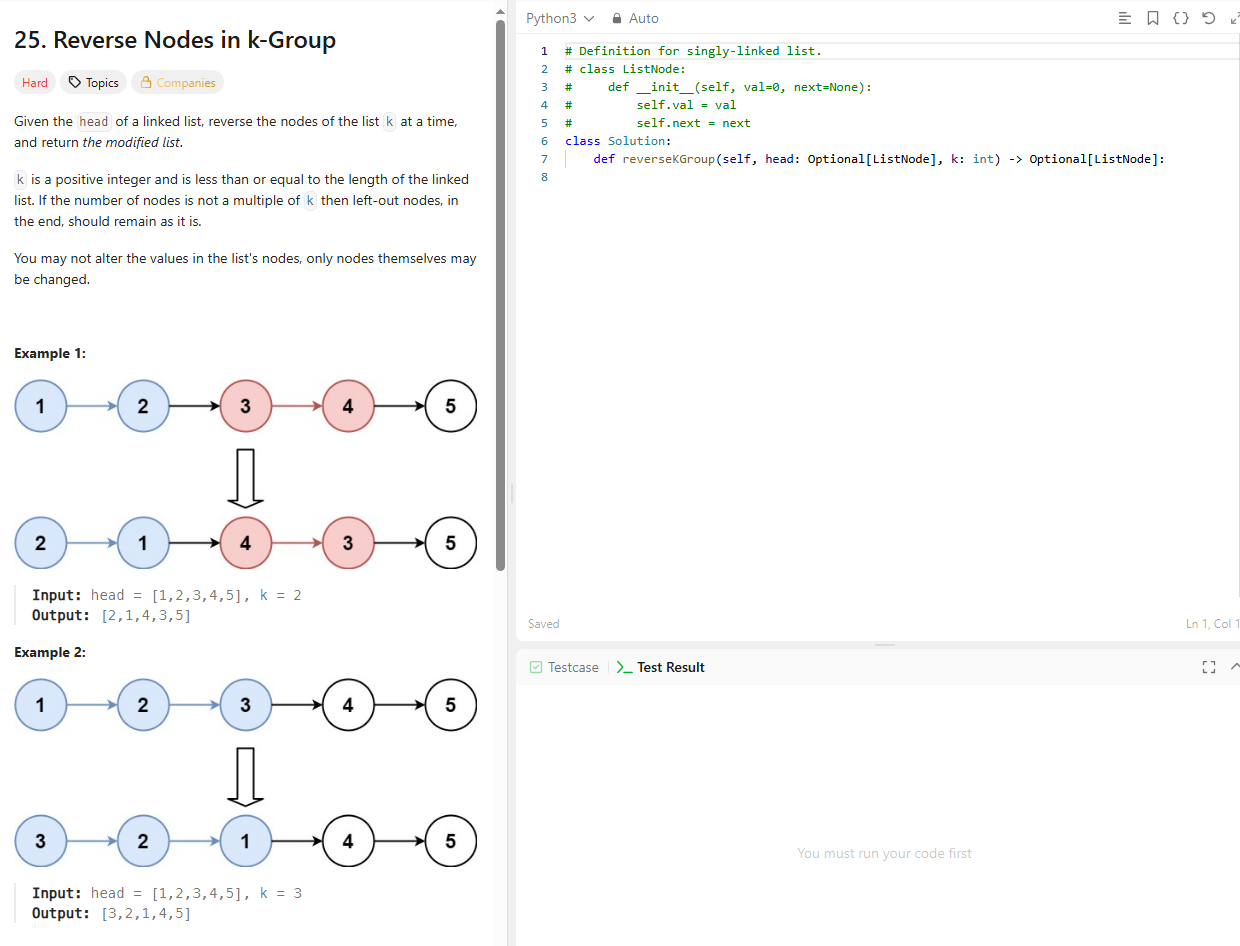Click the problem description vertical scrollbar
The height and width of the screenshot is (946, 1240).
click(x=501, y=300)
